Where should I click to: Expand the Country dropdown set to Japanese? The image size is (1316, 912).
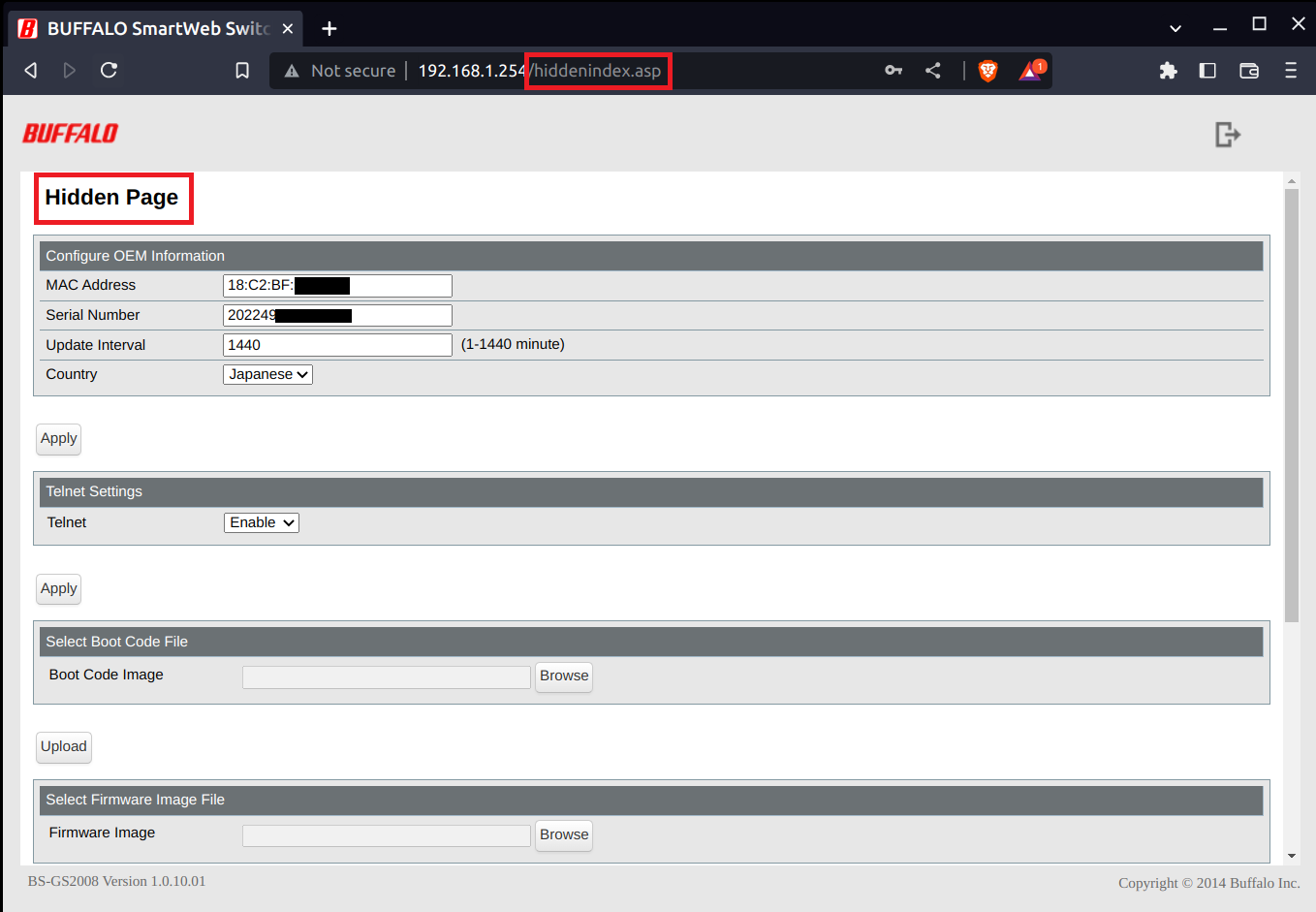267,374
